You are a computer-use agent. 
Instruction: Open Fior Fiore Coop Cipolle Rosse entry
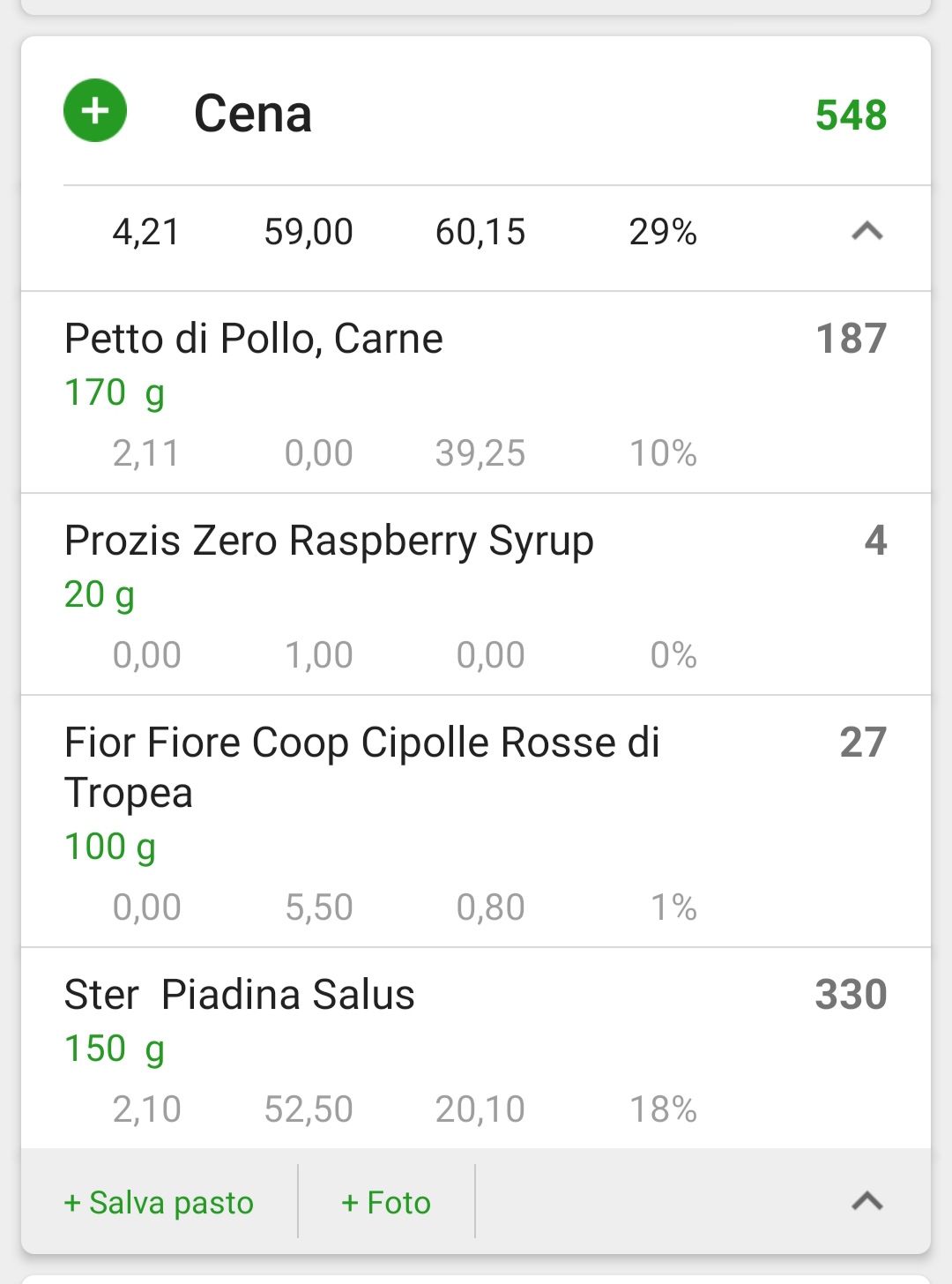point(476,822)
